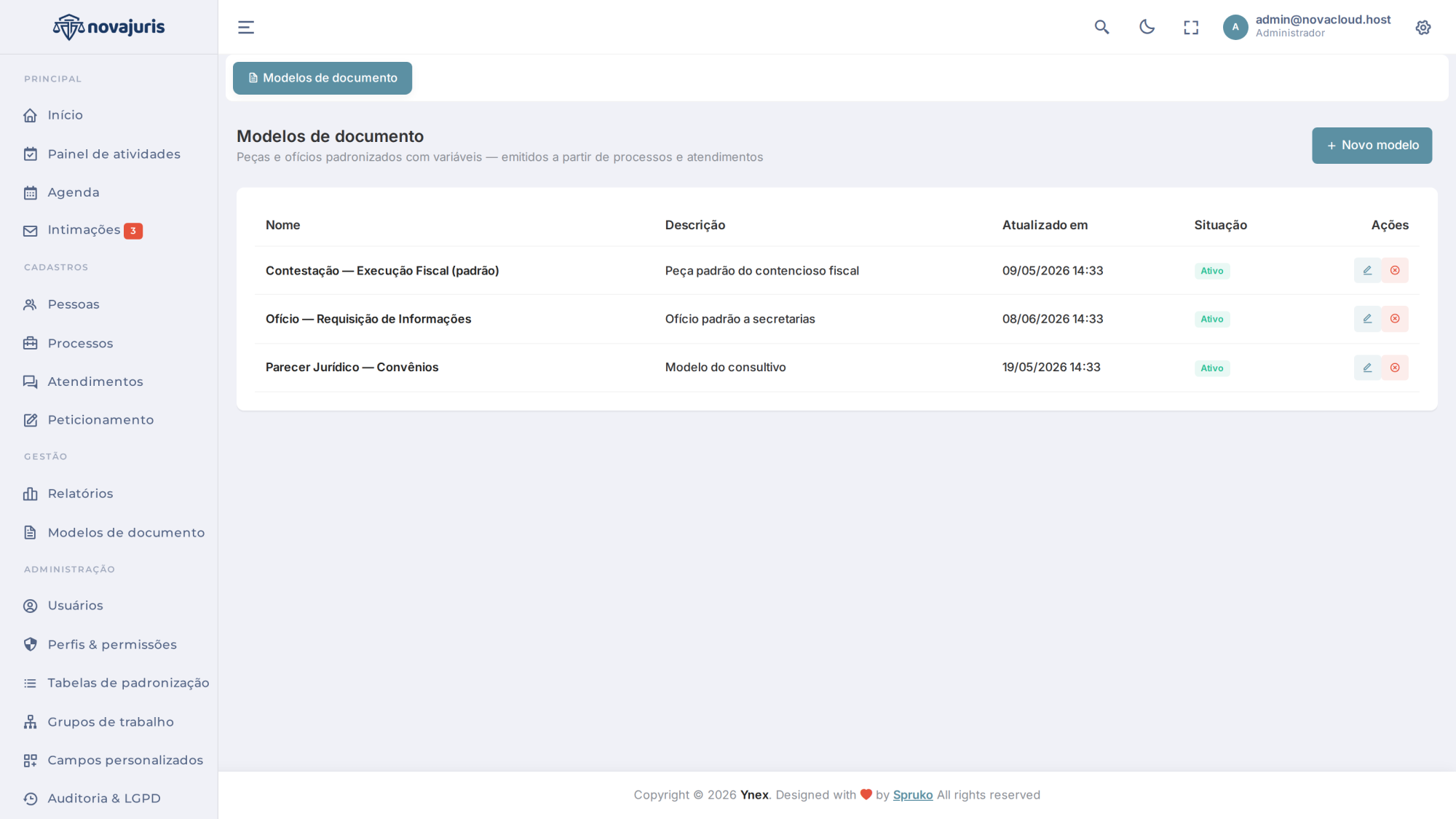
Task: Click the Relatórios bar chart icon
Action: pyautogui.click(x=30, y=494)
